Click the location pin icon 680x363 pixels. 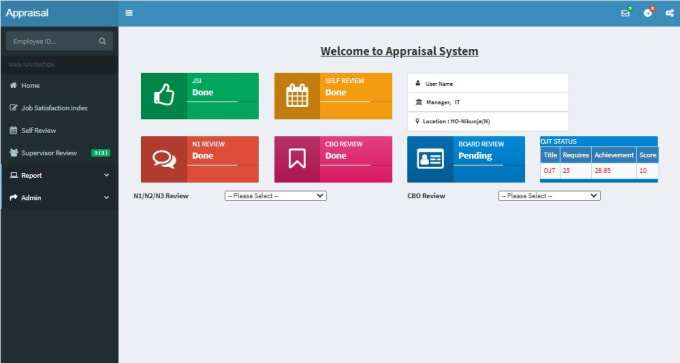click(417, 121)
